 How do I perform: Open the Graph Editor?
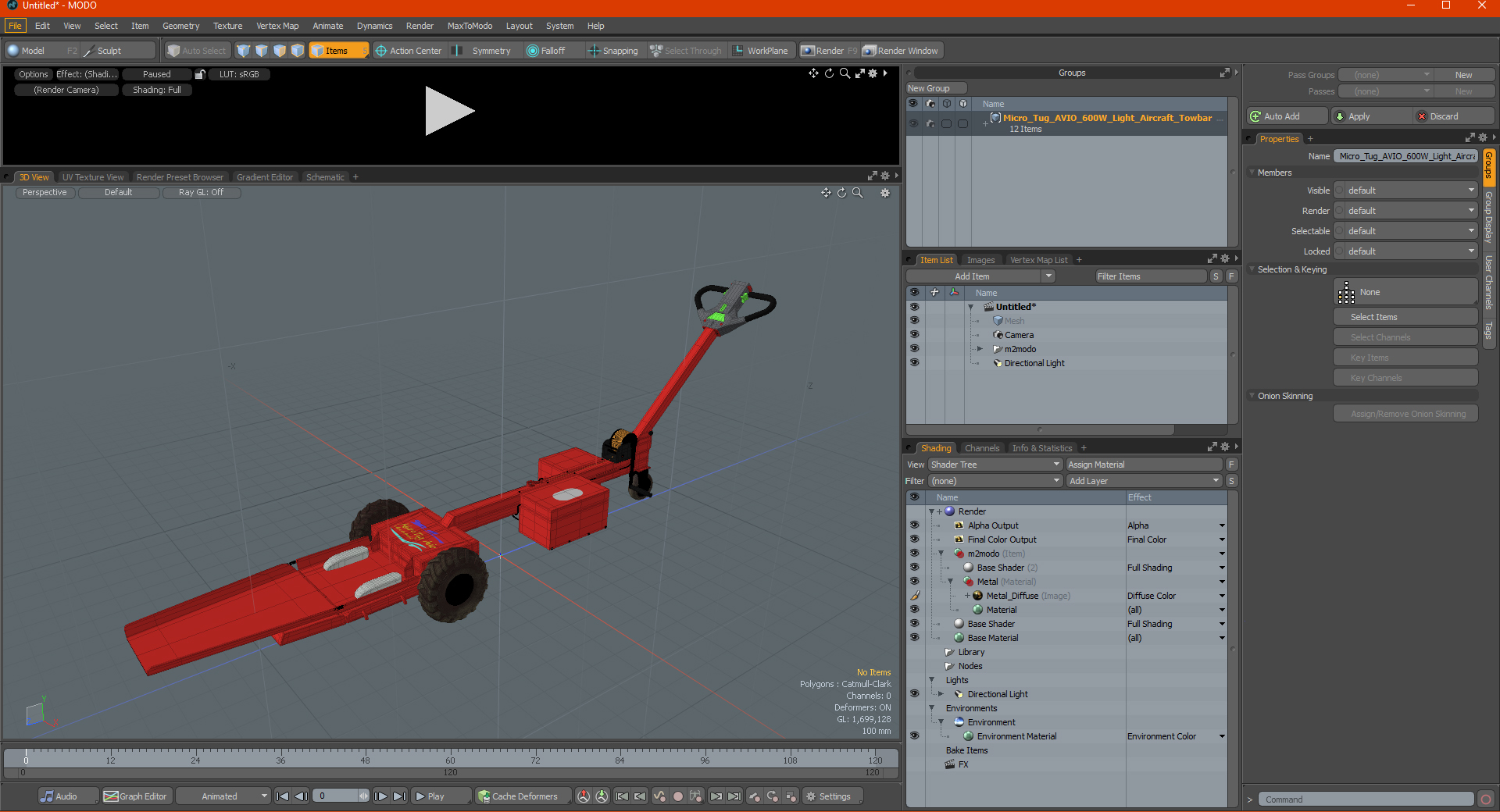tap(136, 796)
